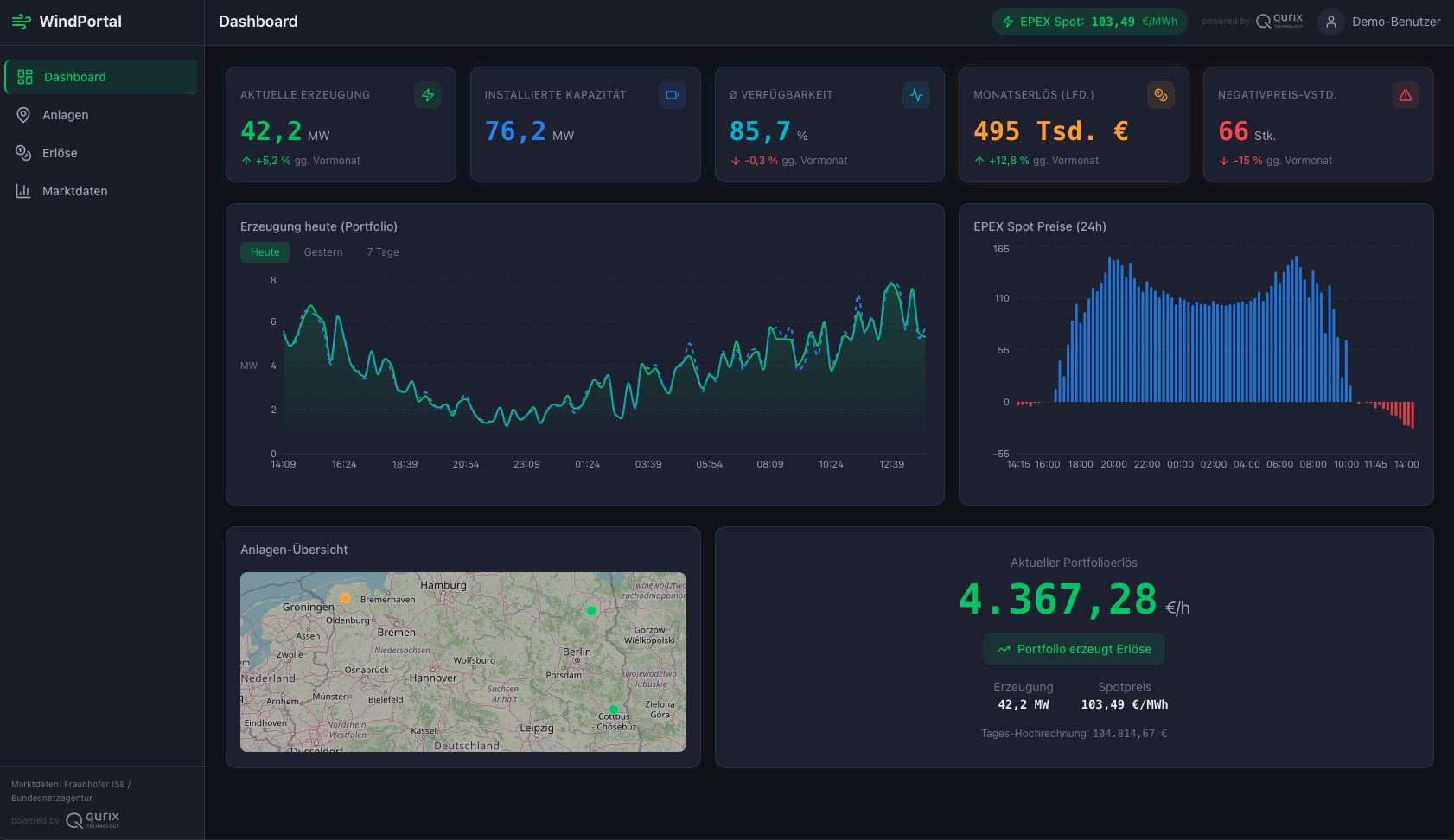Click the Portfolio erzeugt Erlöse button
The image size is (1454, 840).
(x=1074, y=648)
